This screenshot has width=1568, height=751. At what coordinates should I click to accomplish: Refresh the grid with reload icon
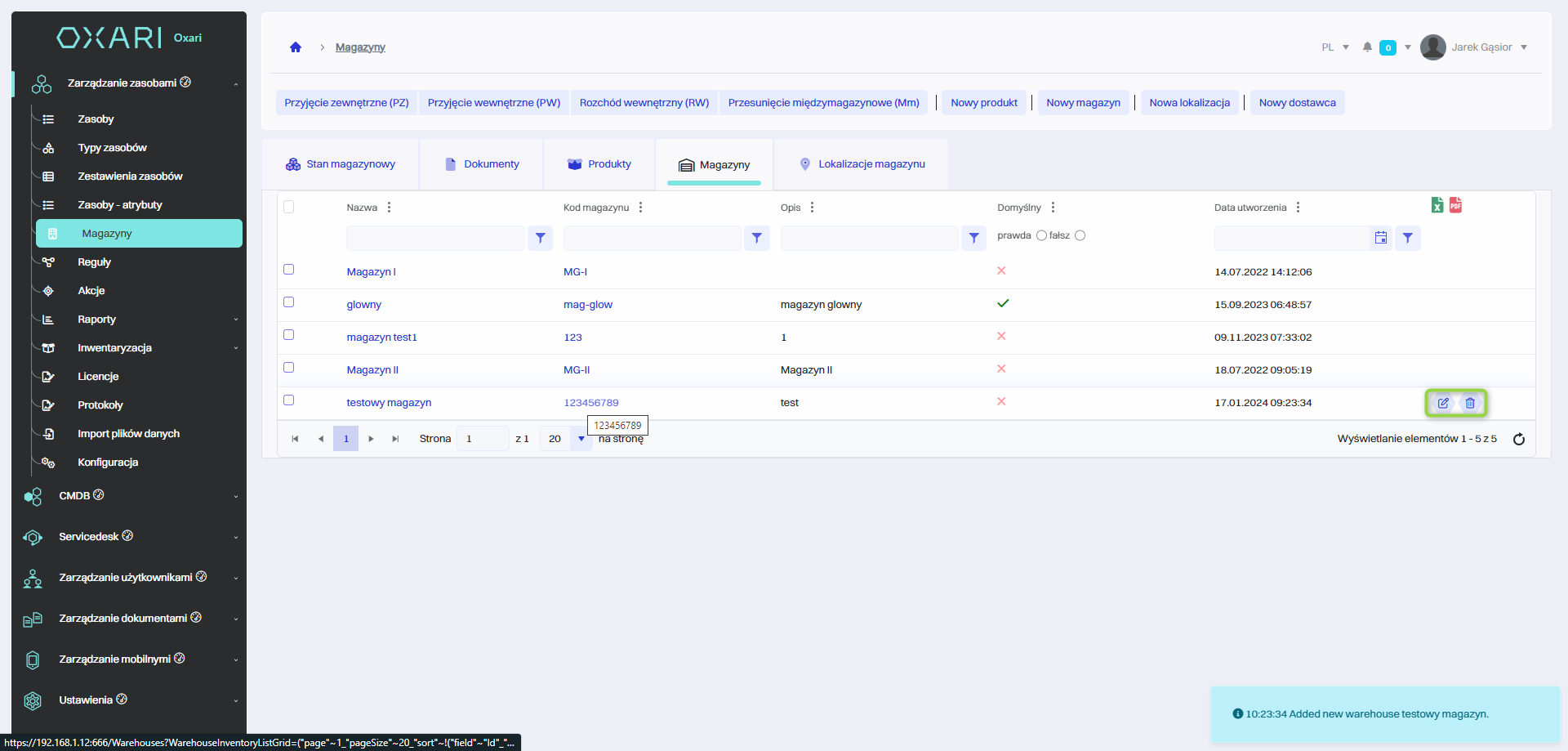coord(1519,440)
